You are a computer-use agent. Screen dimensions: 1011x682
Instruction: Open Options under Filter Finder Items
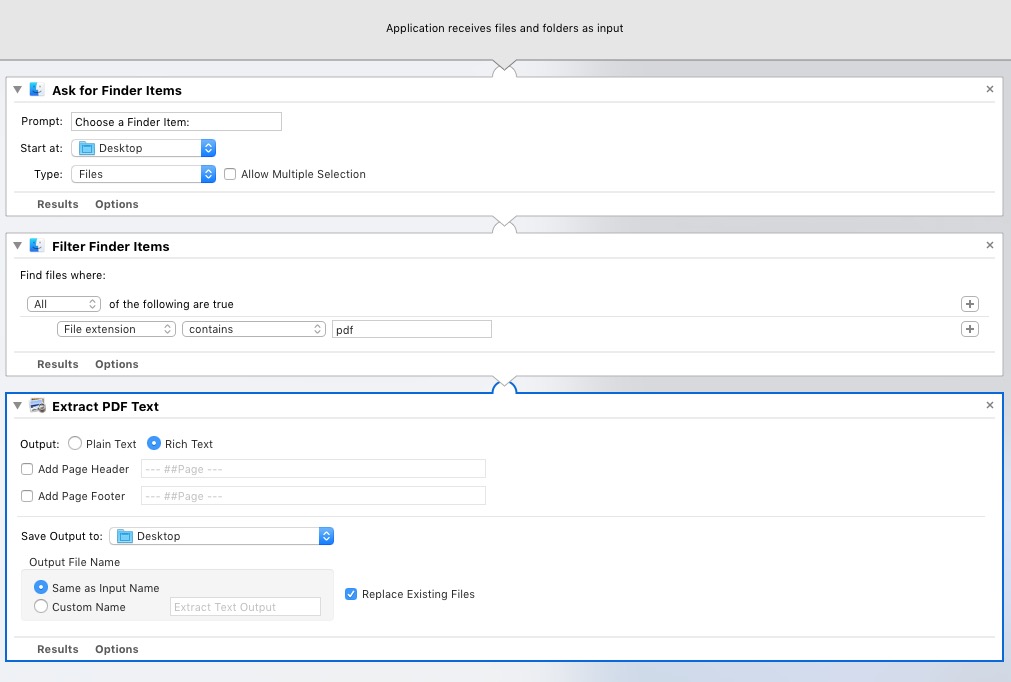[117, 364]
